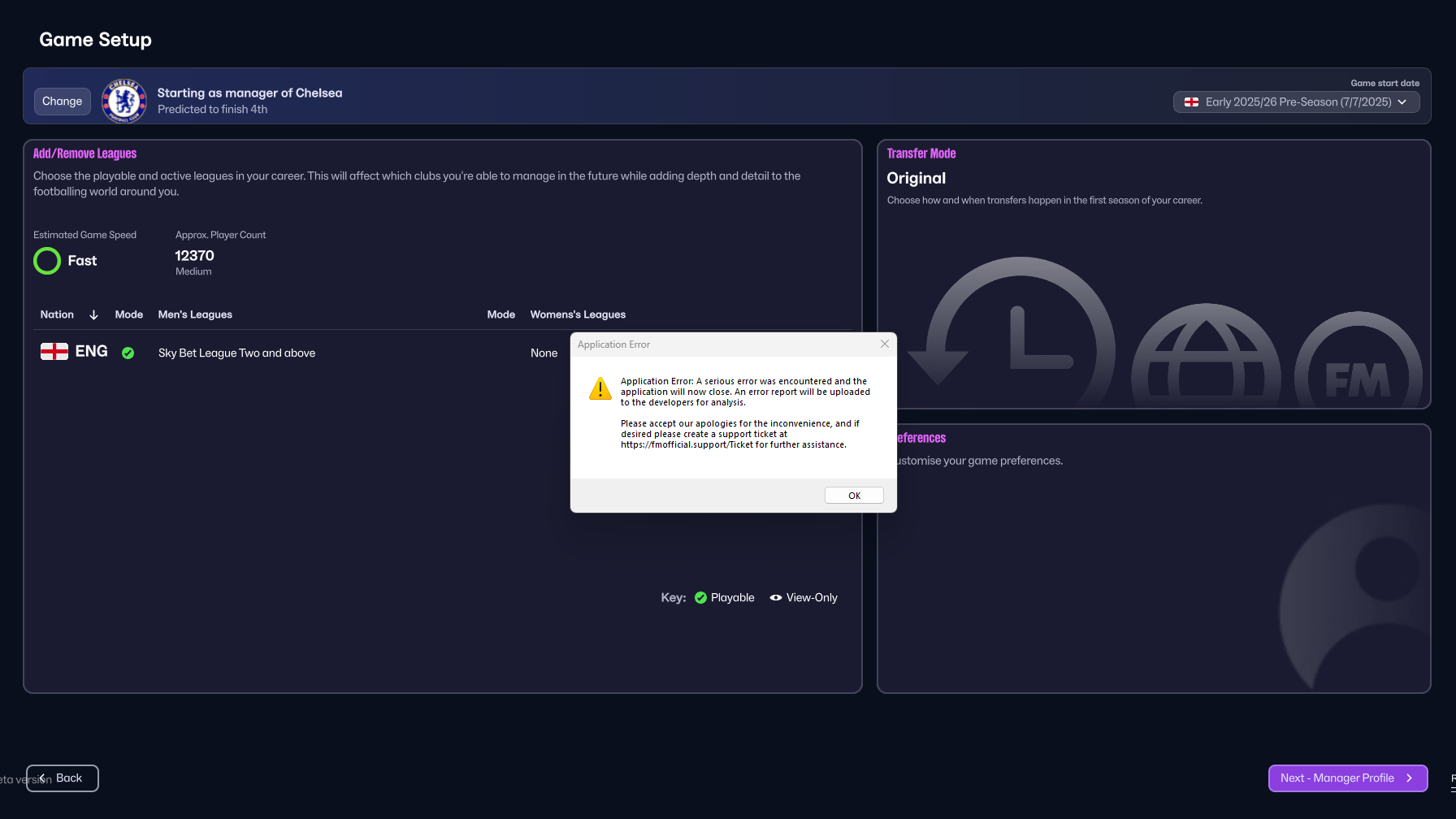Sort by Nation column header

click(x=57, y=314)
